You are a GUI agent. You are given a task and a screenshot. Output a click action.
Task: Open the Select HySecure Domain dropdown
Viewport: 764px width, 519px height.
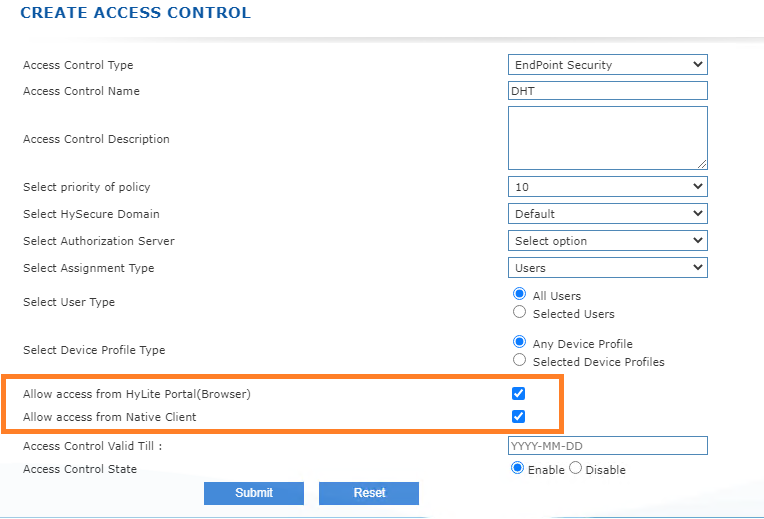(608, 213)
